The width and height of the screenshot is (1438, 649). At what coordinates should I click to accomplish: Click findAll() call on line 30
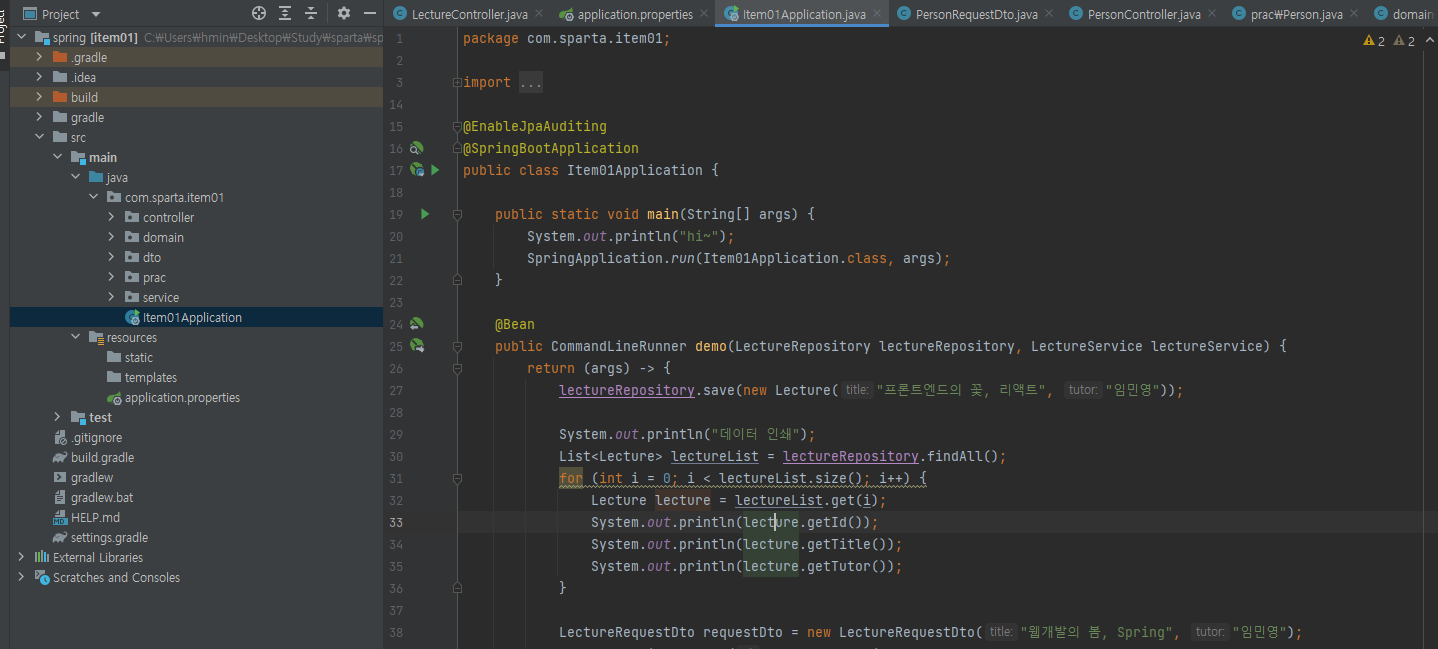pos(963,456)
